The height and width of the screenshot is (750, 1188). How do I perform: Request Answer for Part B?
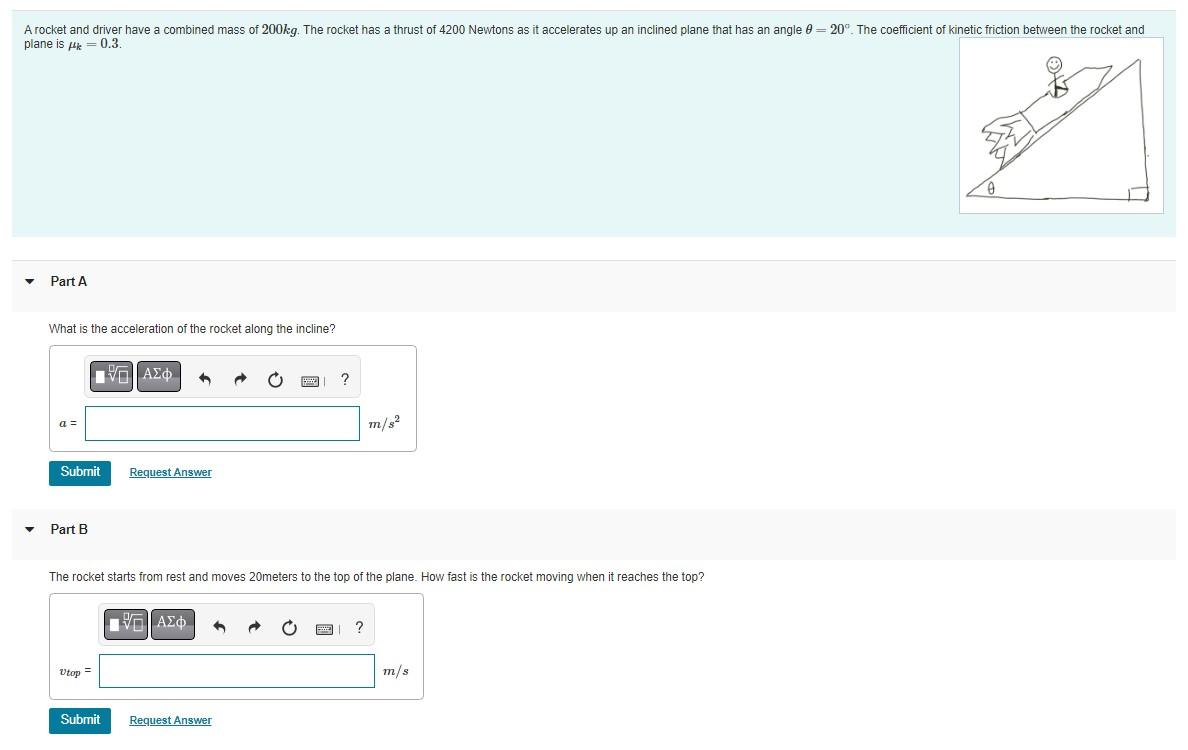[x=170, y=720]
